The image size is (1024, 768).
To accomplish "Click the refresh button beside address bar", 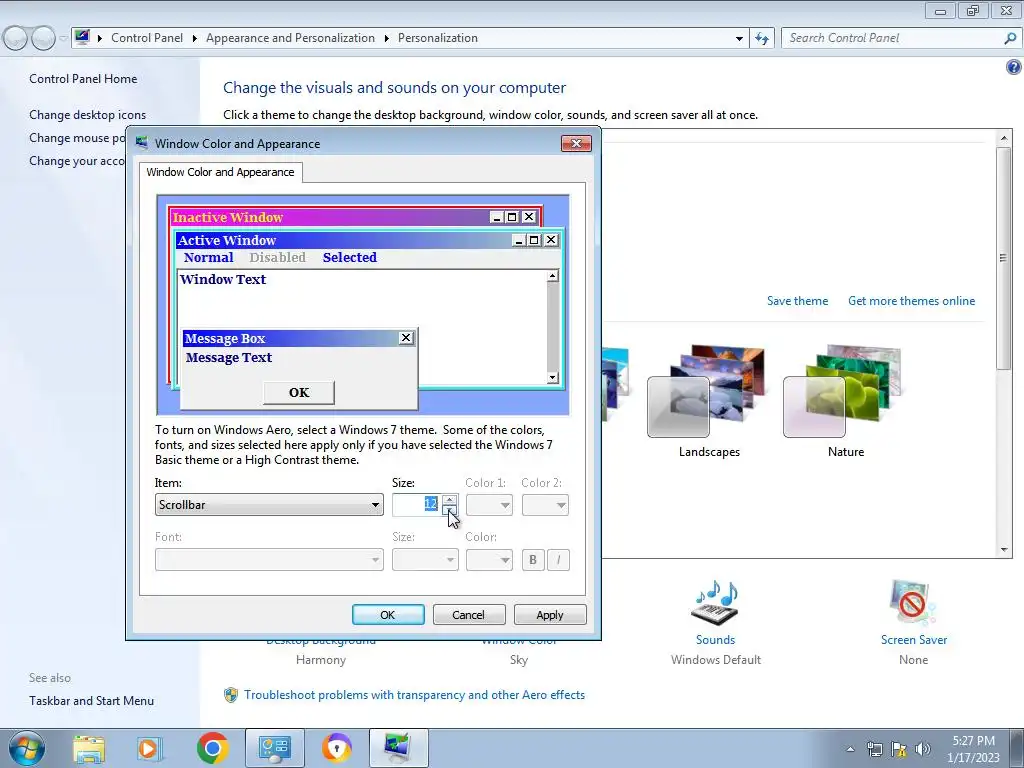I will click(761, 38).
